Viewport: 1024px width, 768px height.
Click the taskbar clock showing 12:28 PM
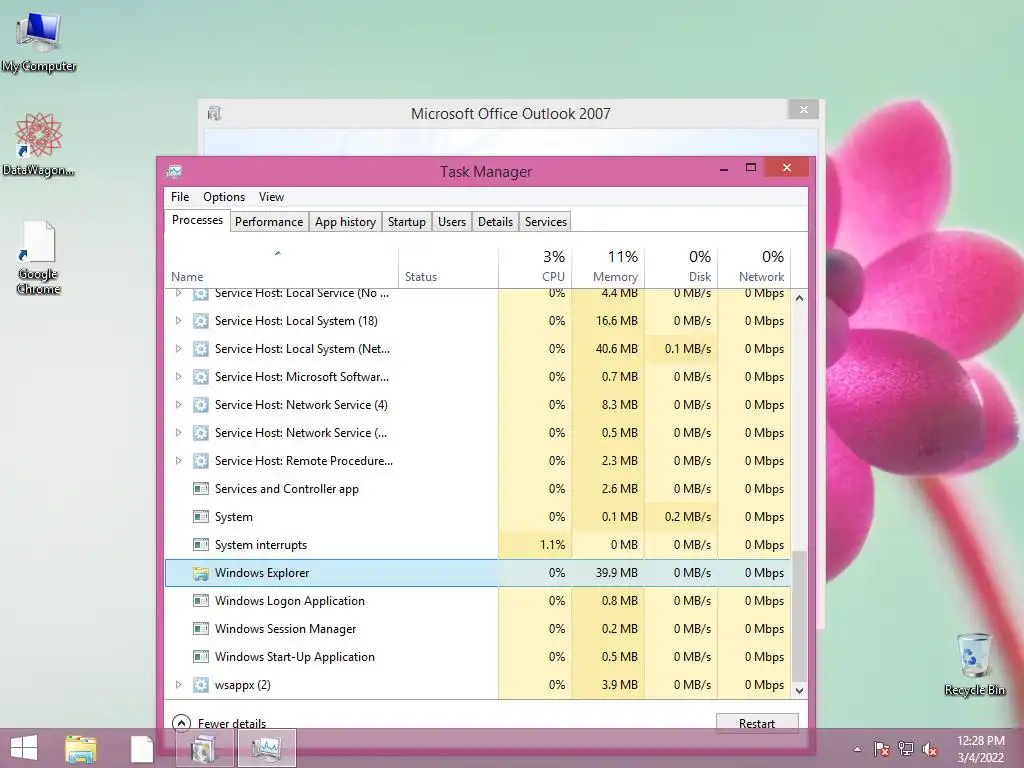click(980, 748)
